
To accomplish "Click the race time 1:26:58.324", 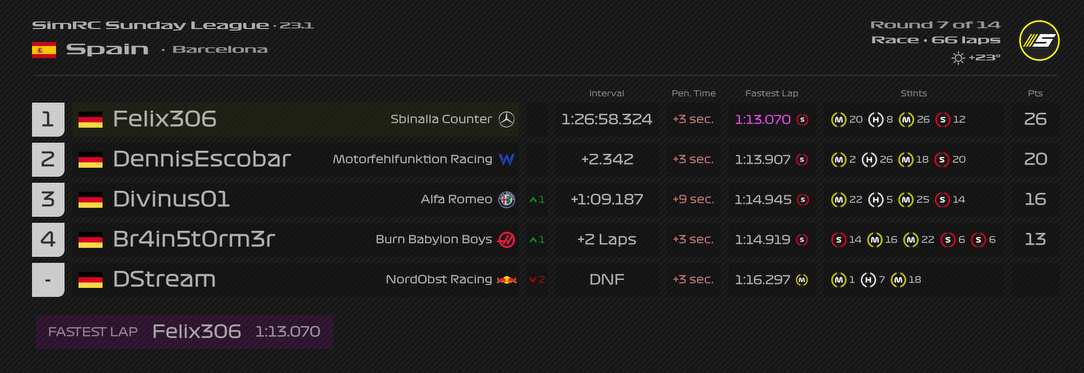I will [x=606, y=119].
